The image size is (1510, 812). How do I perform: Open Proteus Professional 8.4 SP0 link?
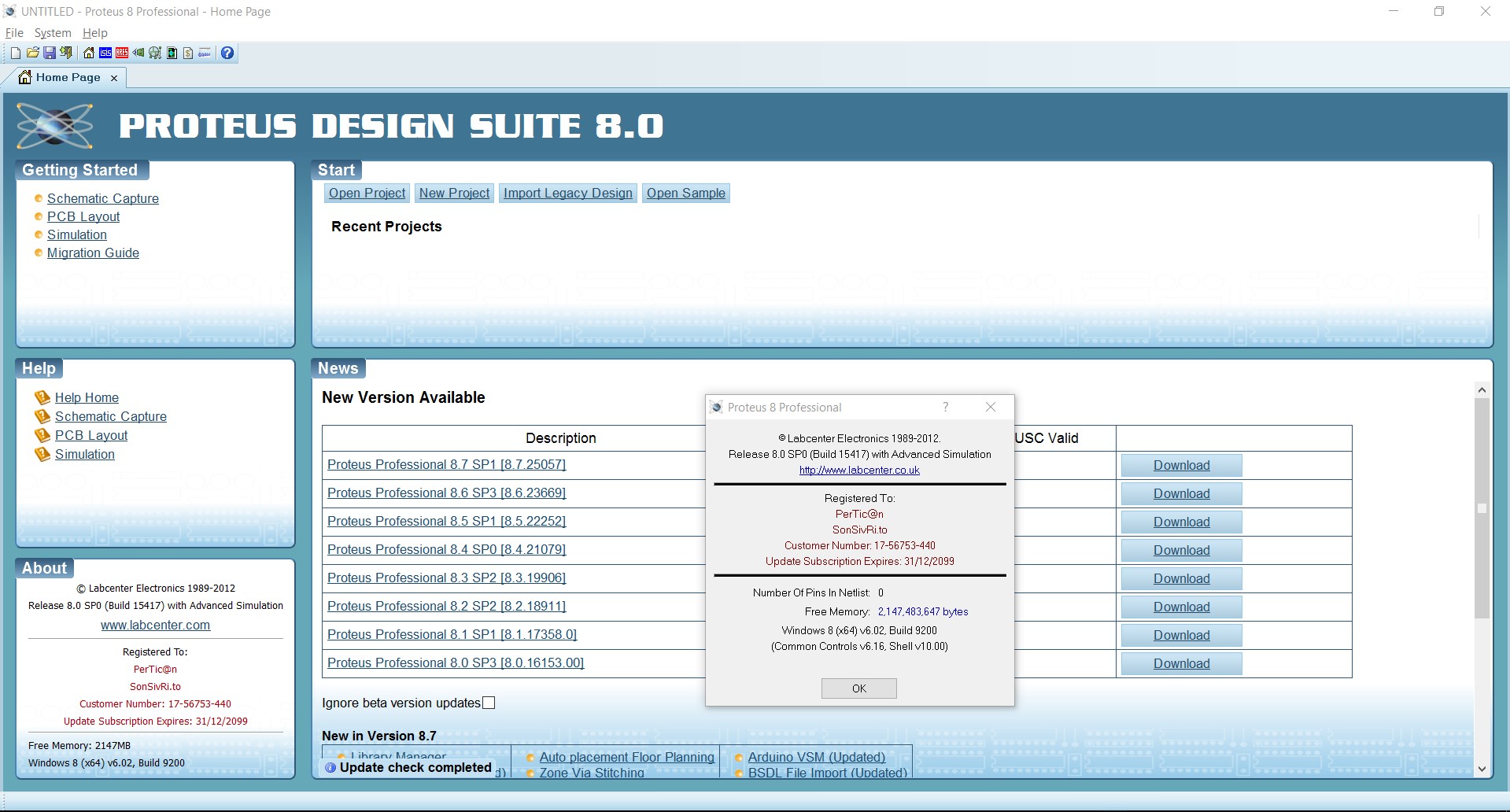446,549
